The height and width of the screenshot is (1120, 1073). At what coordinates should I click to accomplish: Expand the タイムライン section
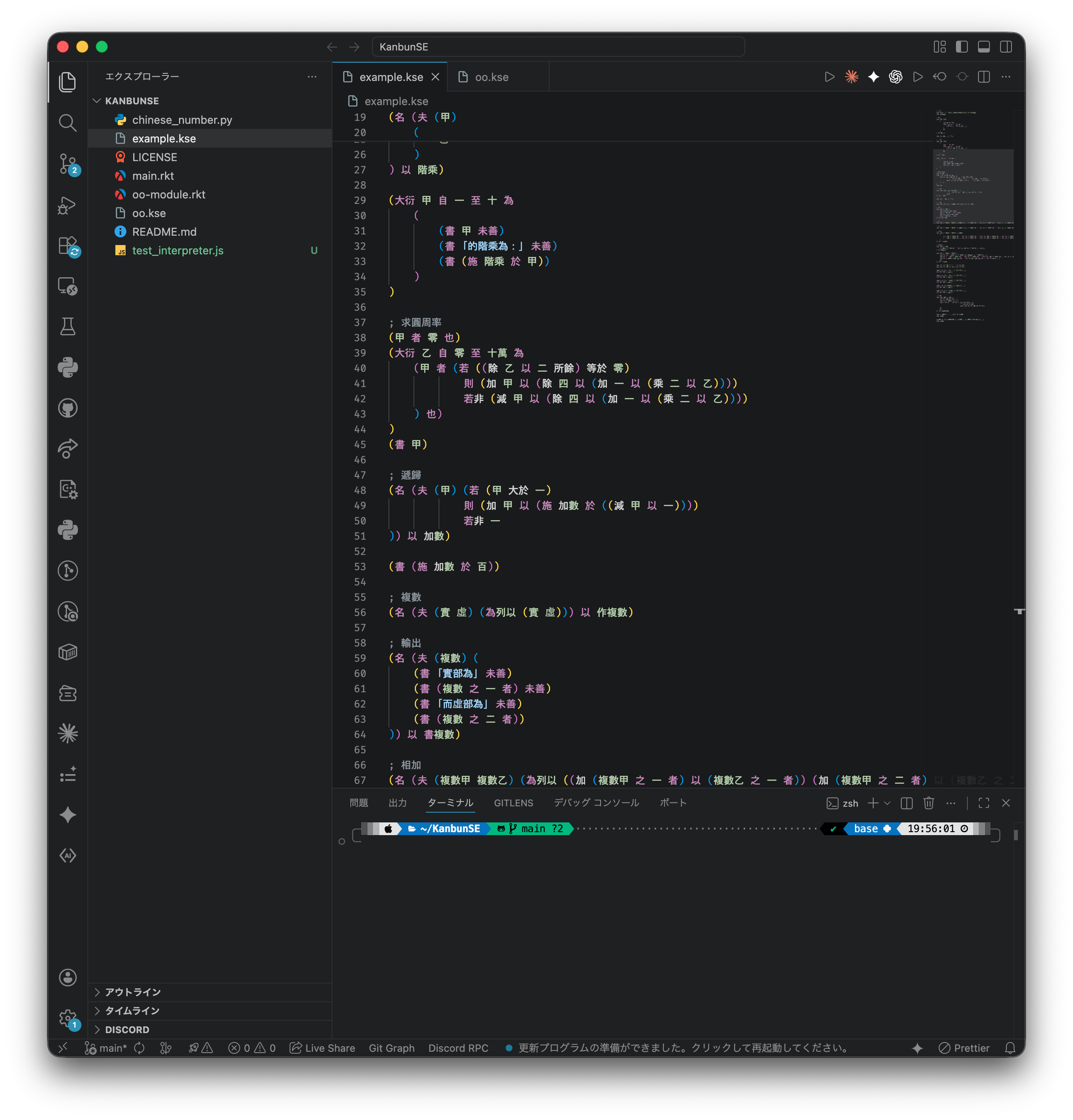click(x=210, y=1011)
